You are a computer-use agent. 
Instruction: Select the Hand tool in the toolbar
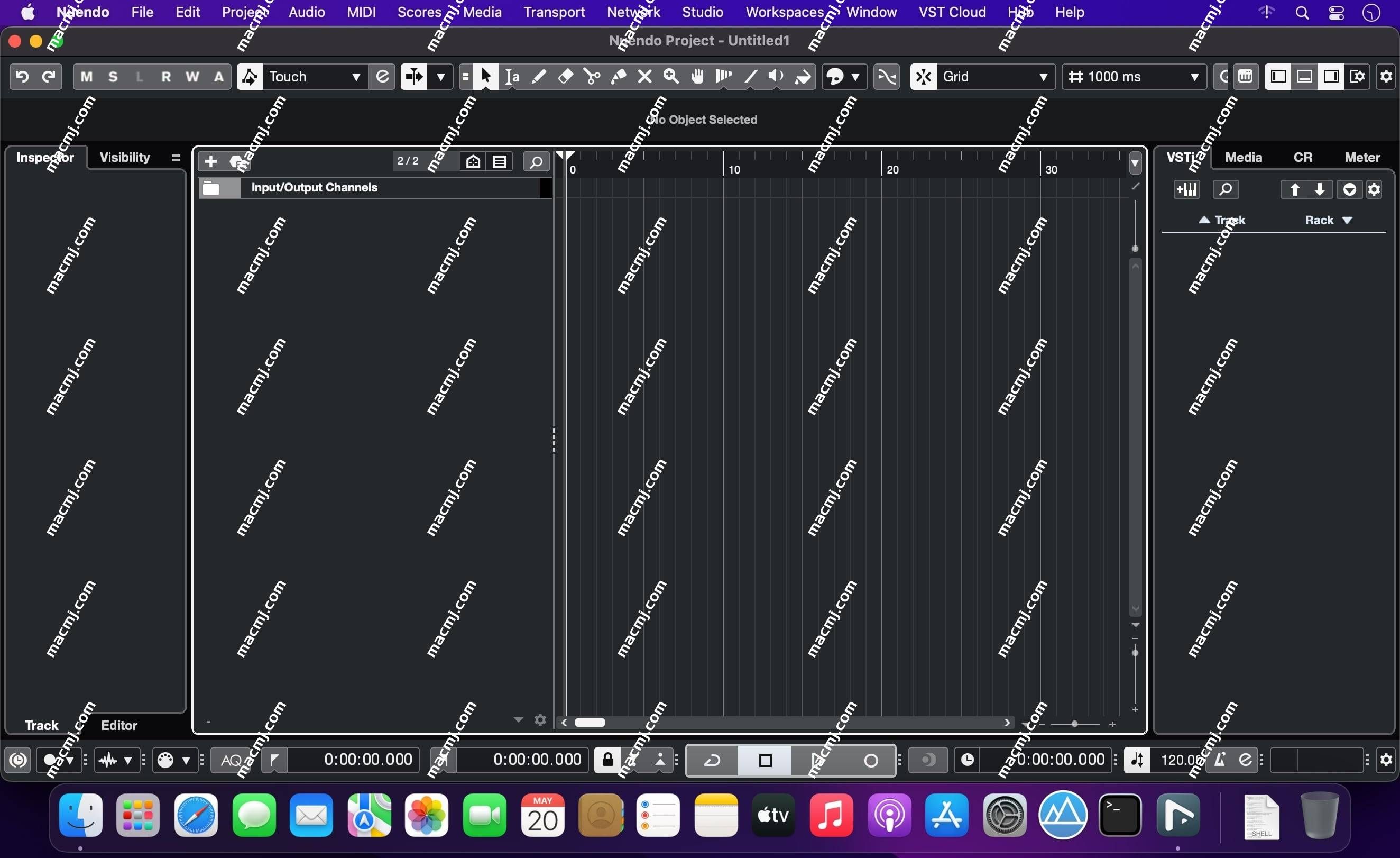pos(697,76)
